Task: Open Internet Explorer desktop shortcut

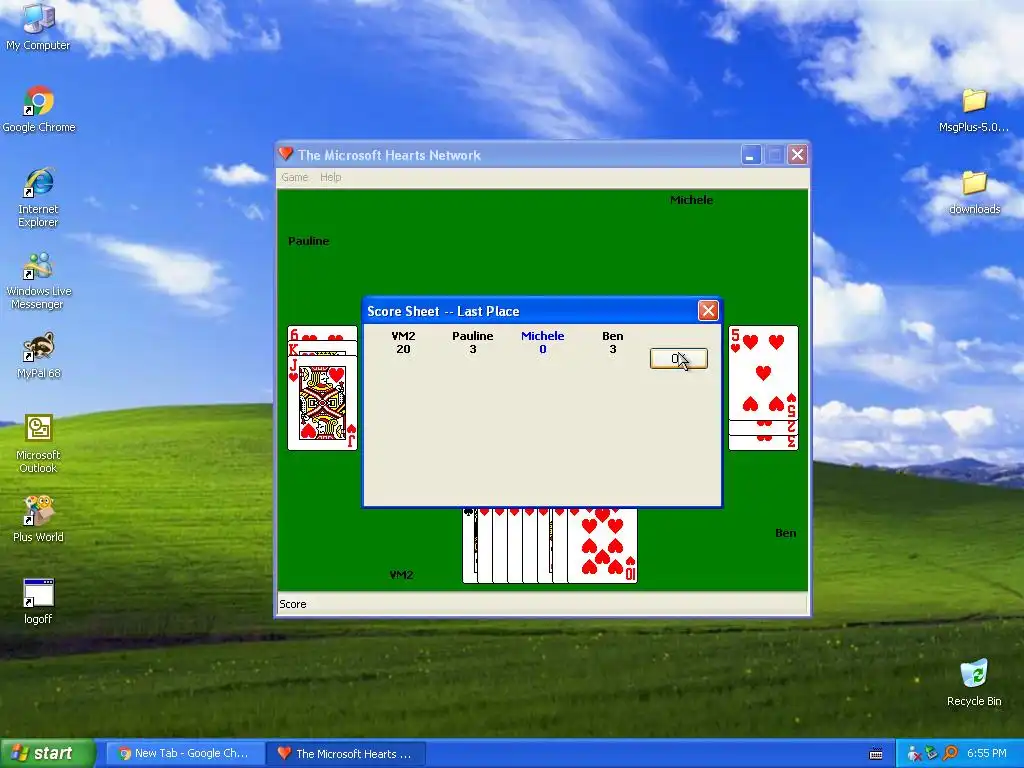Action: (38, 197)
